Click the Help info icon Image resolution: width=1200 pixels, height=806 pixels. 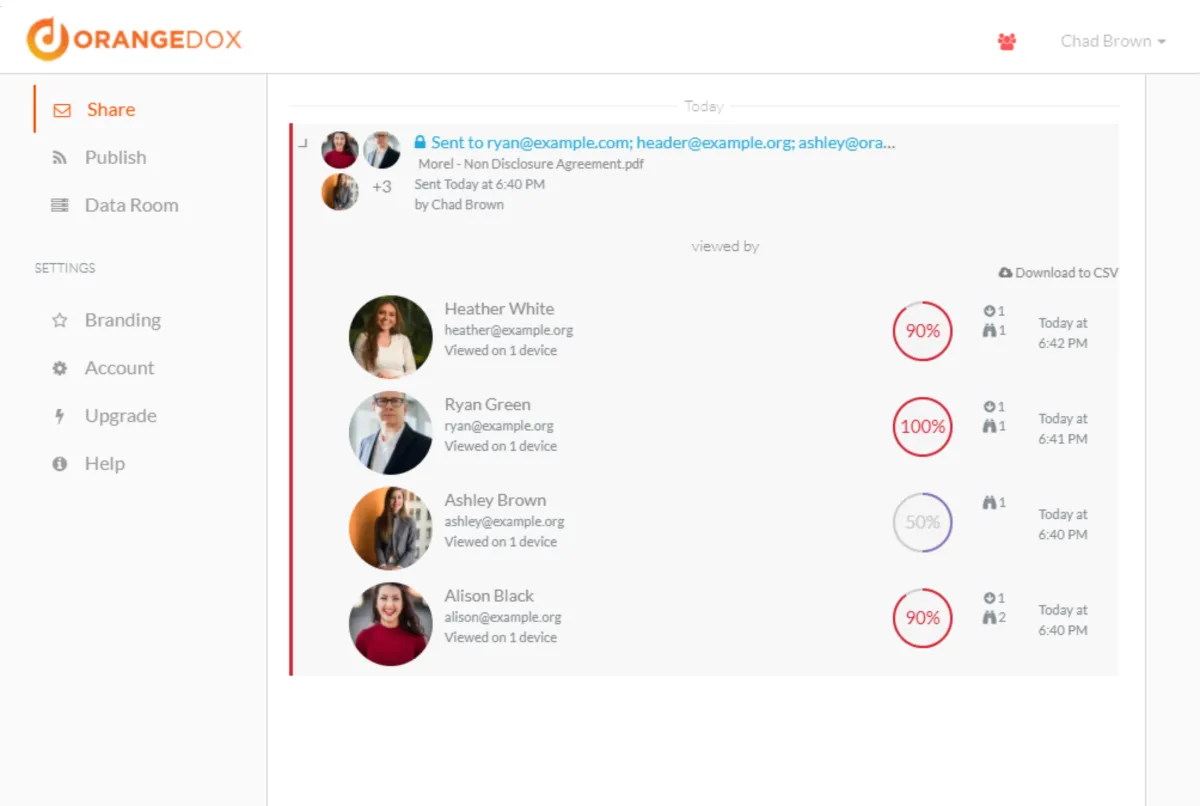[60, 463]
